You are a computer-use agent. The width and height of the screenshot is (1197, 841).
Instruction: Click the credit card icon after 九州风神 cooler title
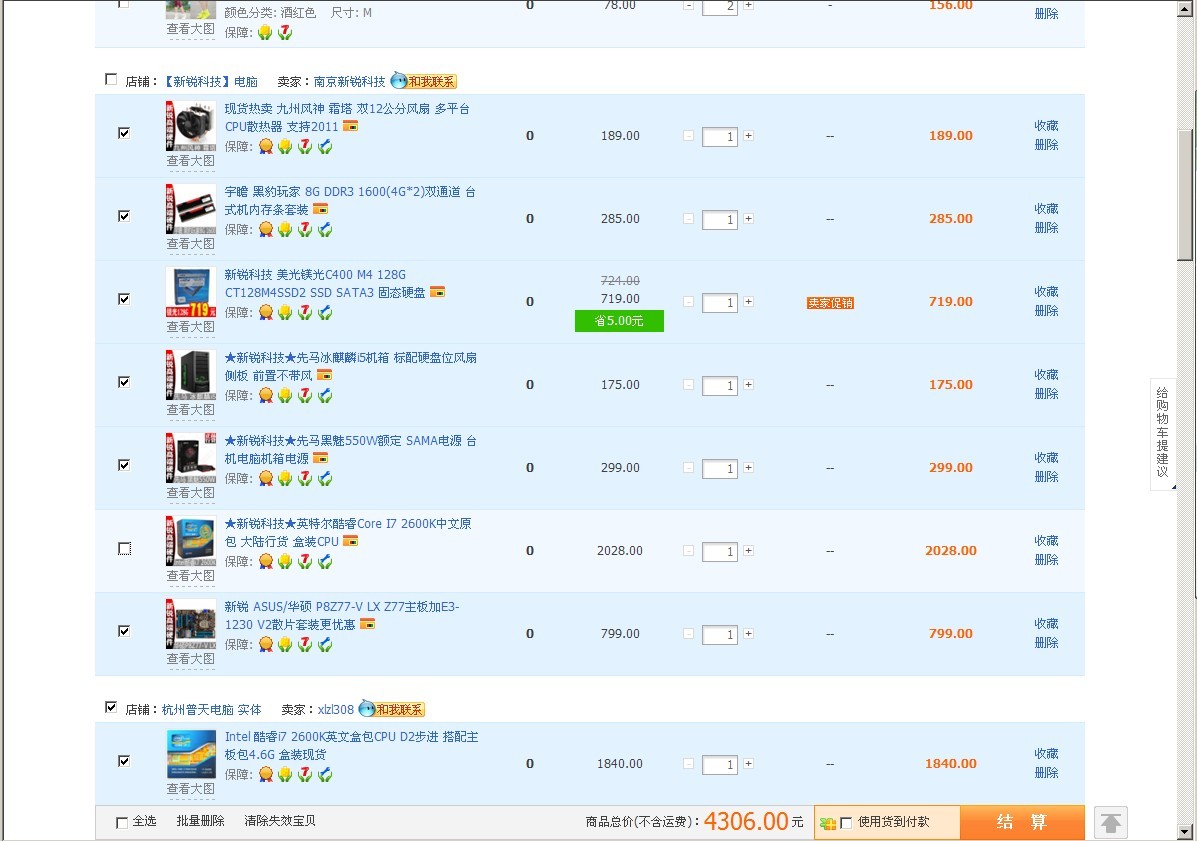tap(350, 126)
